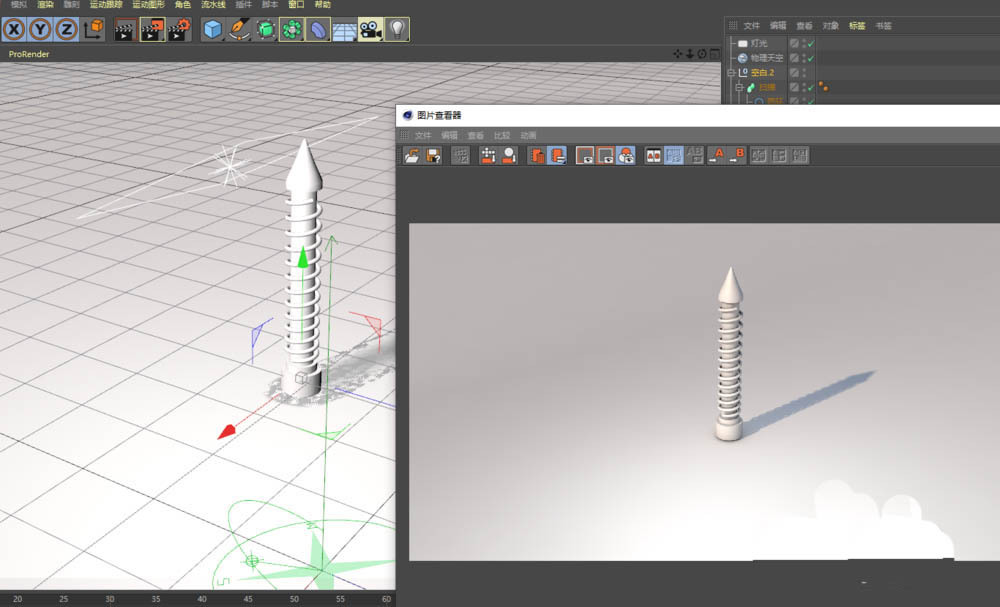
Task: Open the 窗口 (Window) menu
Action: click(x=297, y=4)
